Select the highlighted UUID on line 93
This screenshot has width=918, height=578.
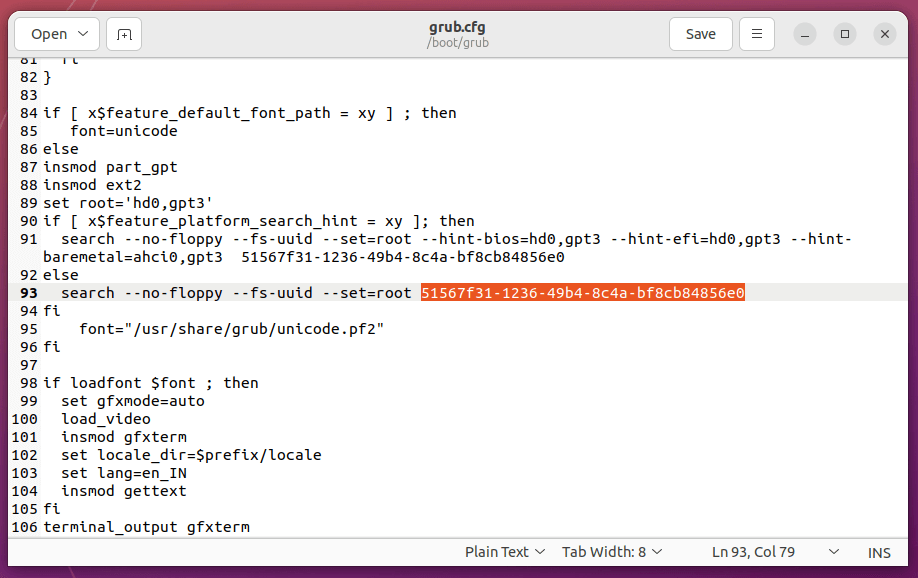coord(583,293)
